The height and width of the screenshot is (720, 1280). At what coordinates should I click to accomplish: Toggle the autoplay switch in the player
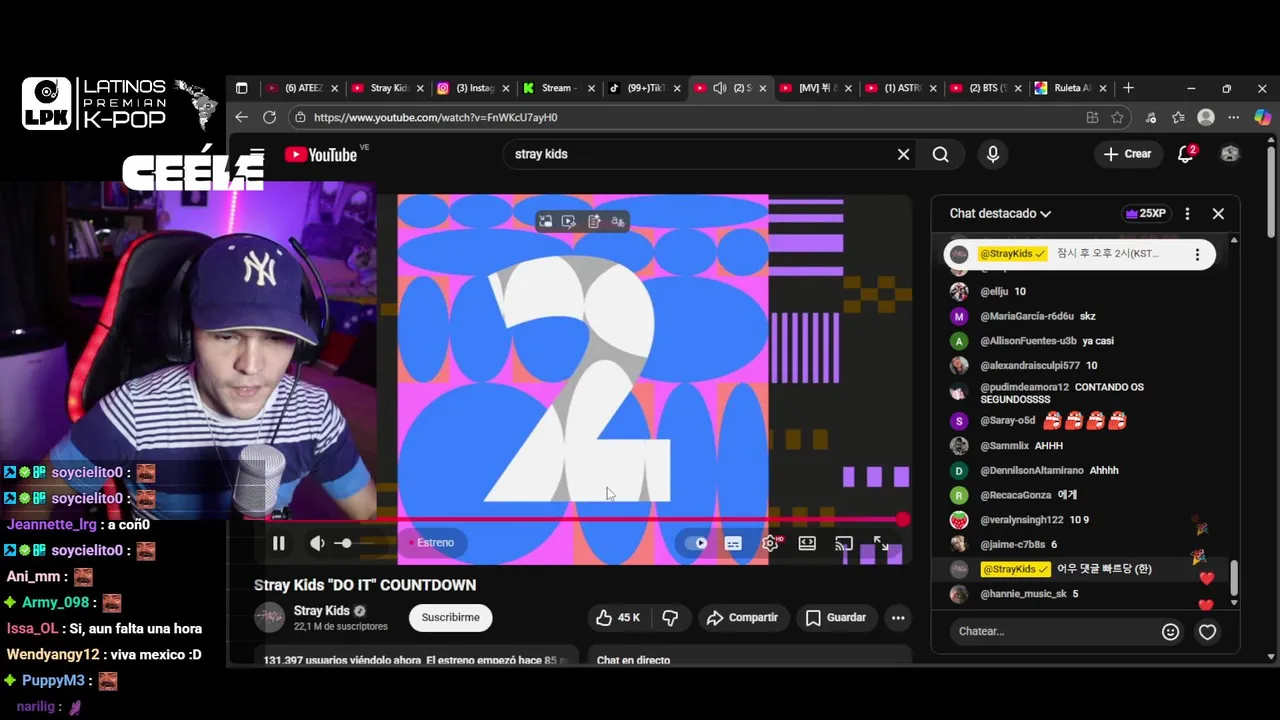point(695,543)
